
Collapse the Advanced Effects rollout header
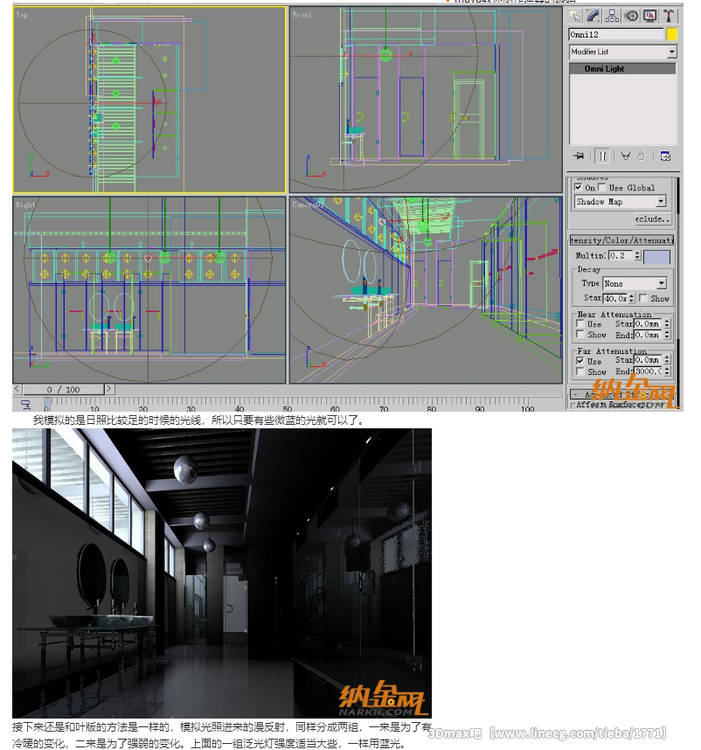622,394
